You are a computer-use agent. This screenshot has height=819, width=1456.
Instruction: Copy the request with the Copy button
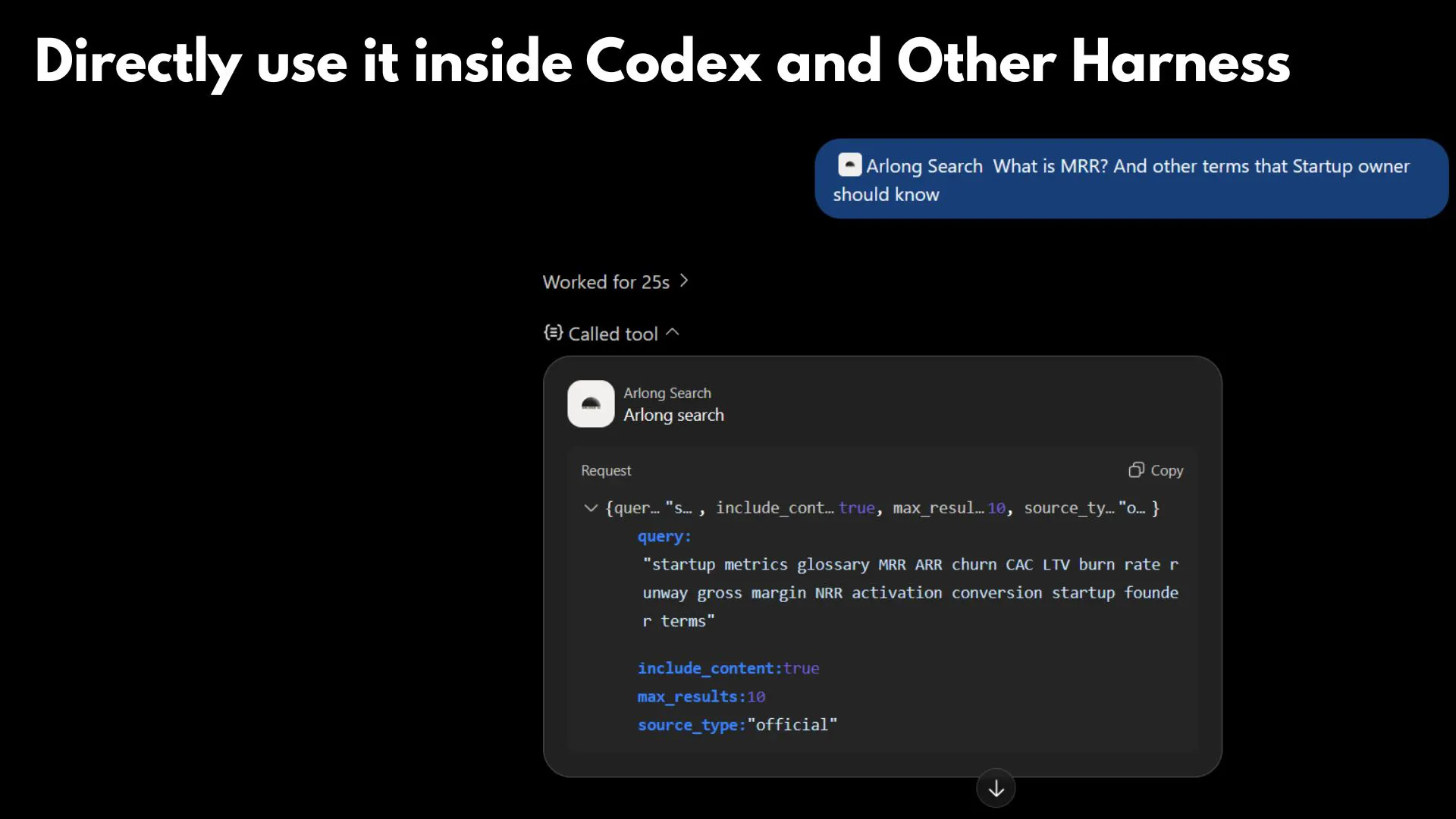(x=1156, y=470)
